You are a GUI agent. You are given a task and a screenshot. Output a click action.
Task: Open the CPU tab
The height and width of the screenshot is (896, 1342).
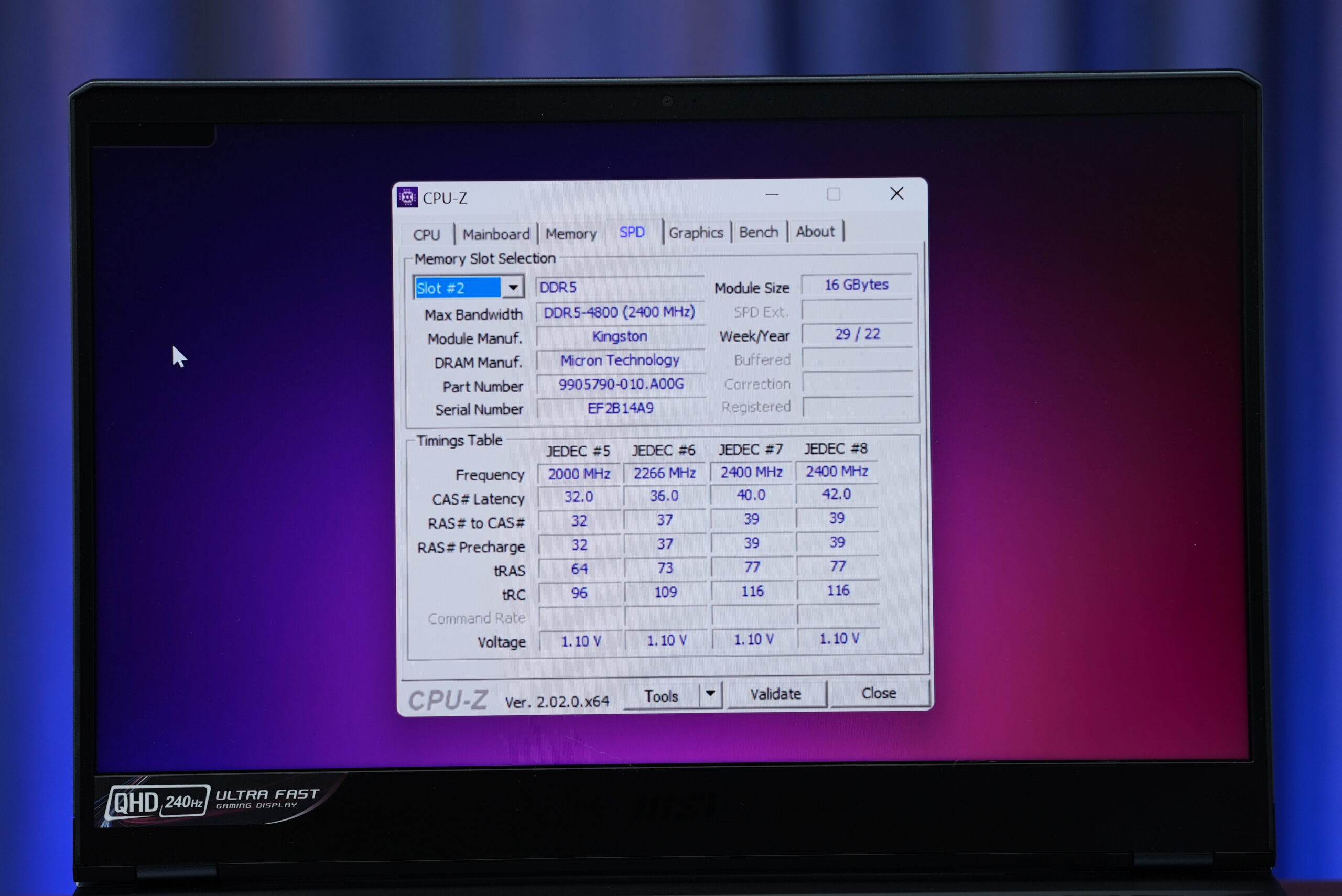(x=426, y=234)
